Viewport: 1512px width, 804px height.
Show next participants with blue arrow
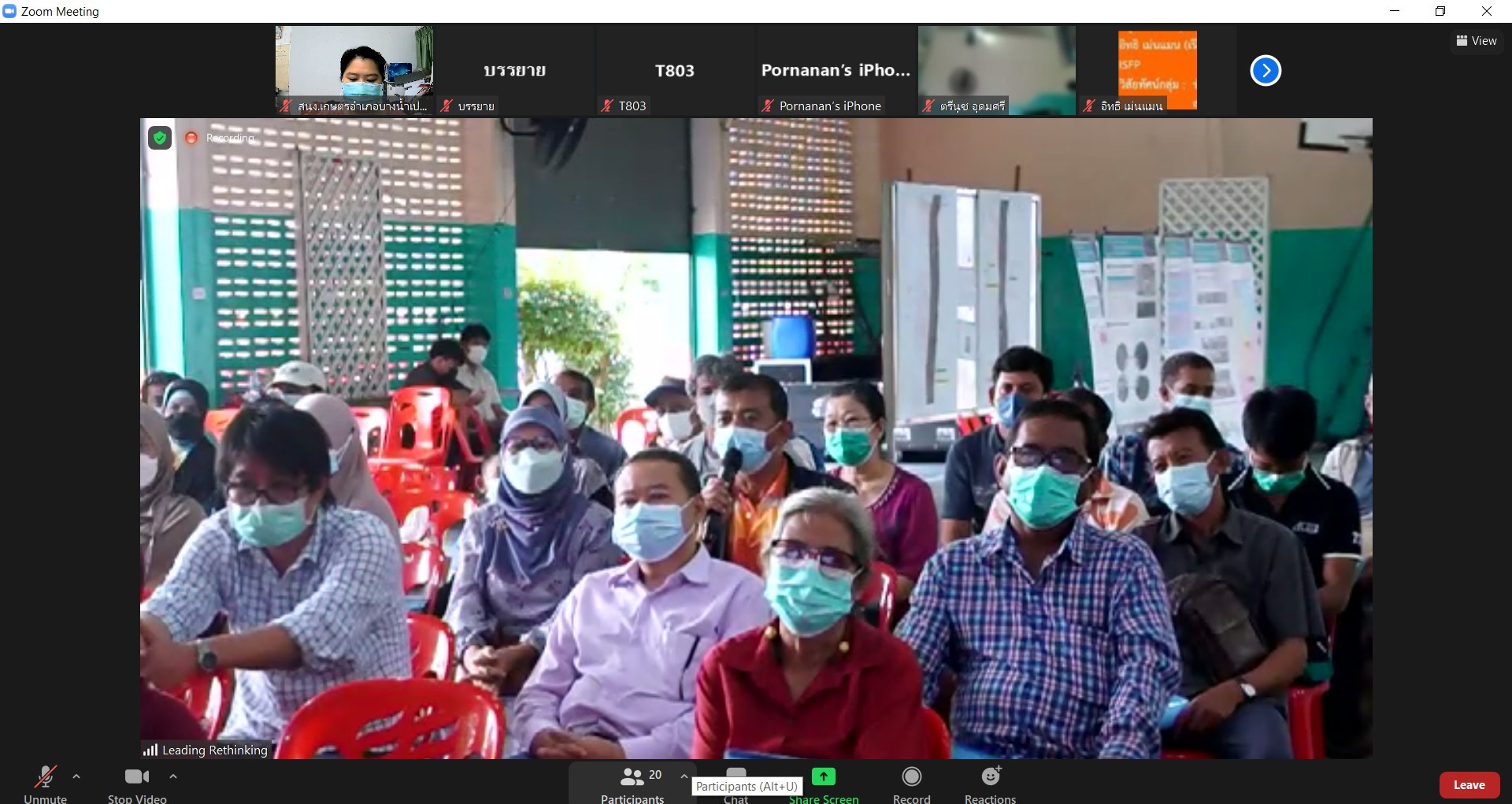pos(1266,71)
